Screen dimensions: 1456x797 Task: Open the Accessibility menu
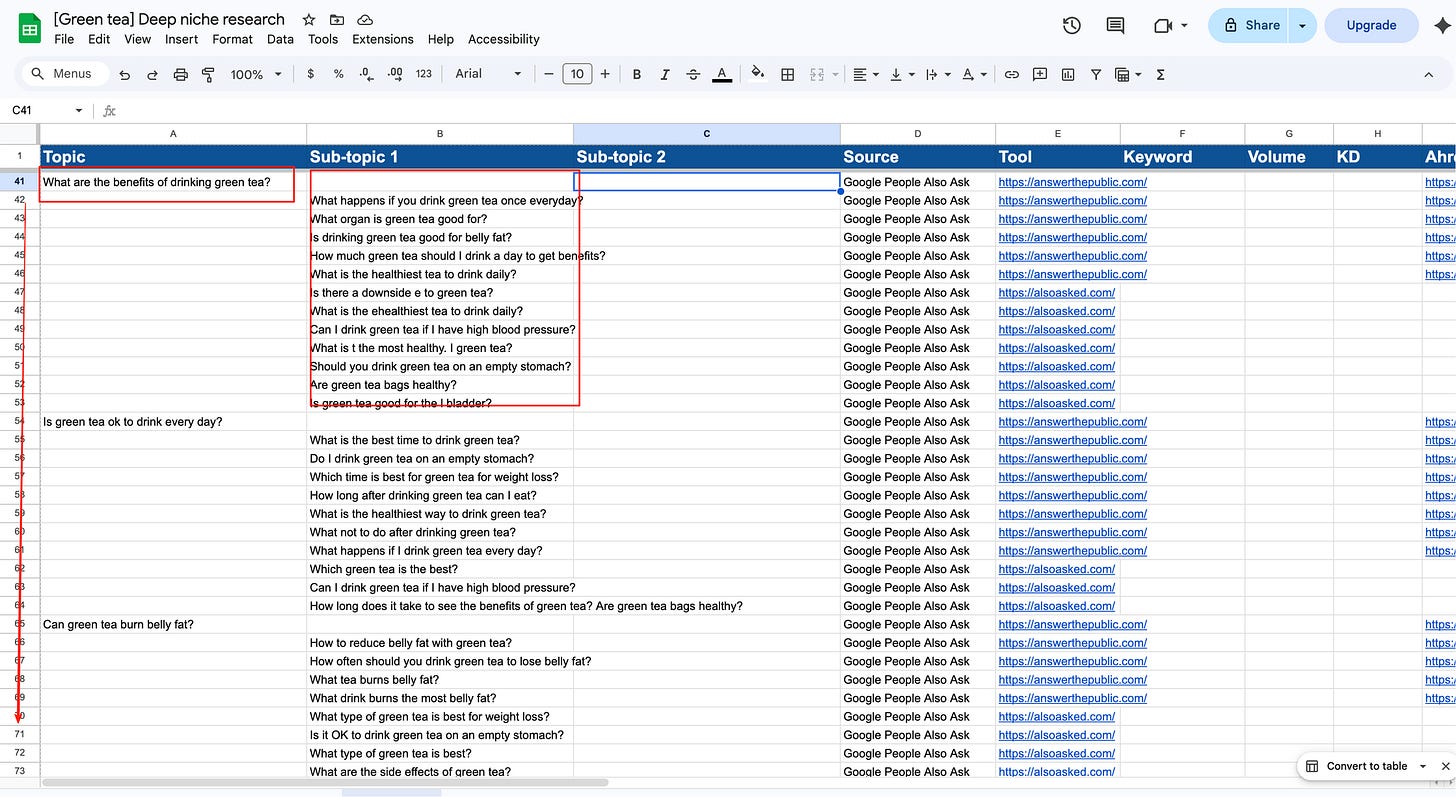pyautogui.click(x=504, y=39)
